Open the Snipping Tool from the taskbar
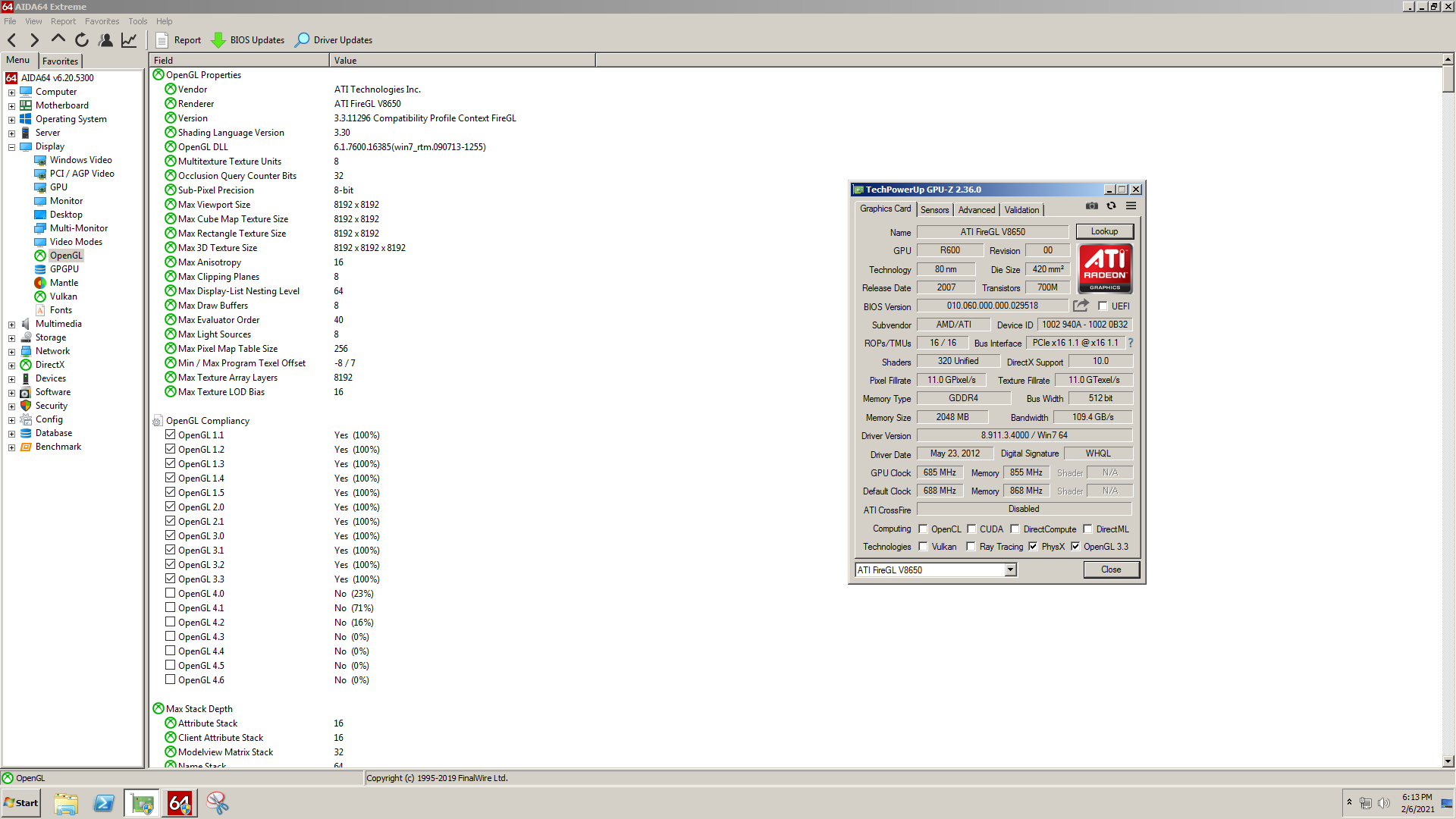1456x819 pixels. (x=218, y=803)
